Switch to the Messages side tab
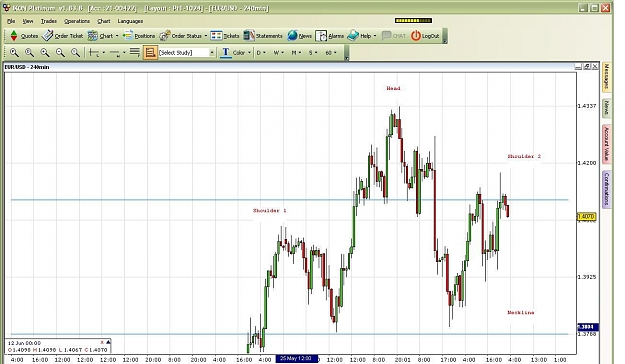The height and width of the screenshot is (364, 625). tap(606, 77)
